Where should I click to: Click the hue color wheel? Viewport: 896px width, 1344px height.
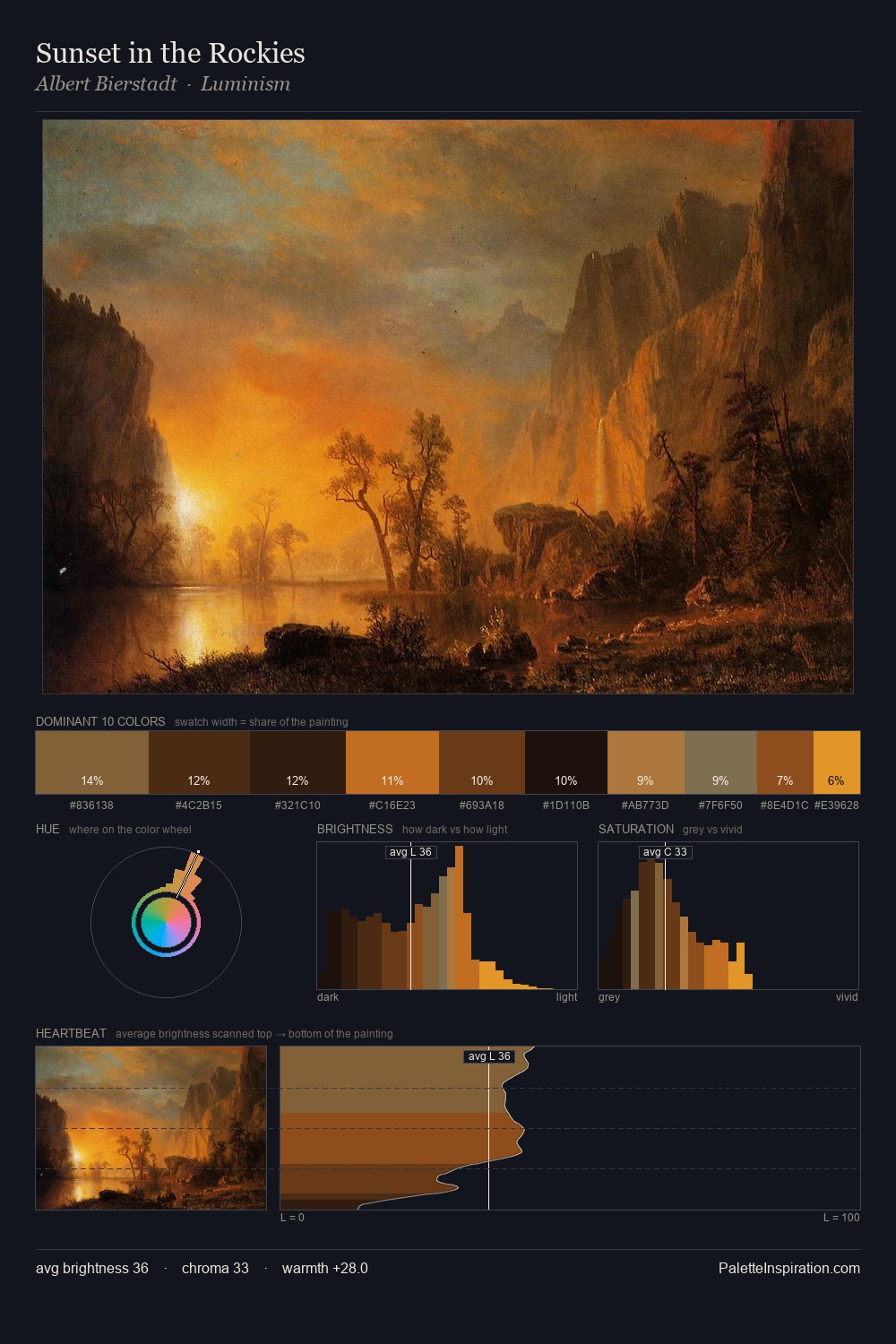point(166,922)
